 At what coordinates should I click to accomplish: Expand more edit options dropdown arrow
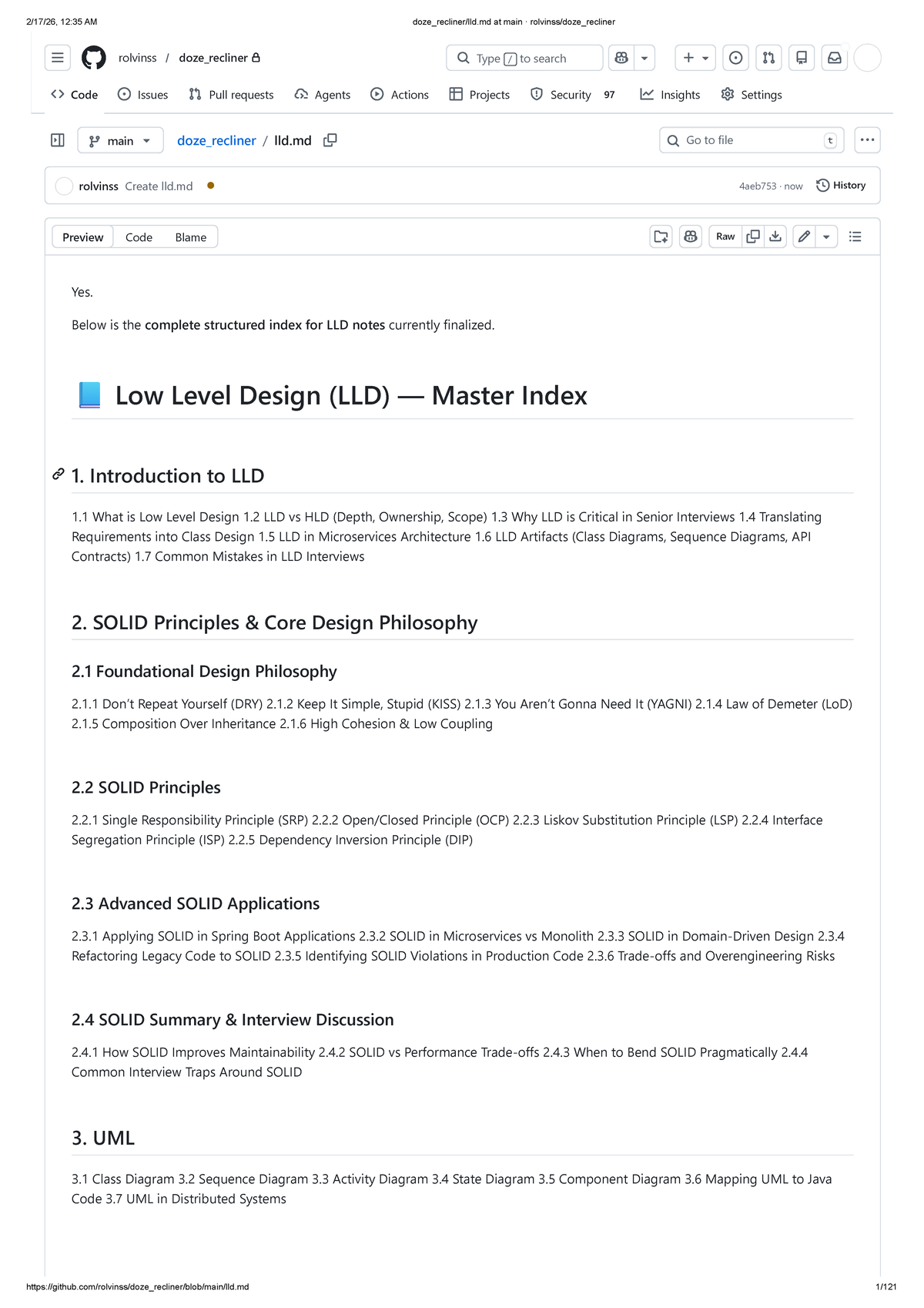pos(826,237)
